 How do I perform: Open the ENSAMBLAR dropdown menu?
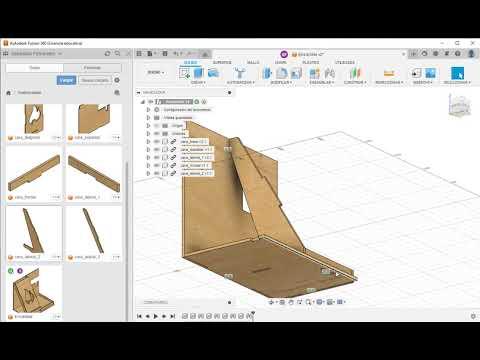coord(321,82)
